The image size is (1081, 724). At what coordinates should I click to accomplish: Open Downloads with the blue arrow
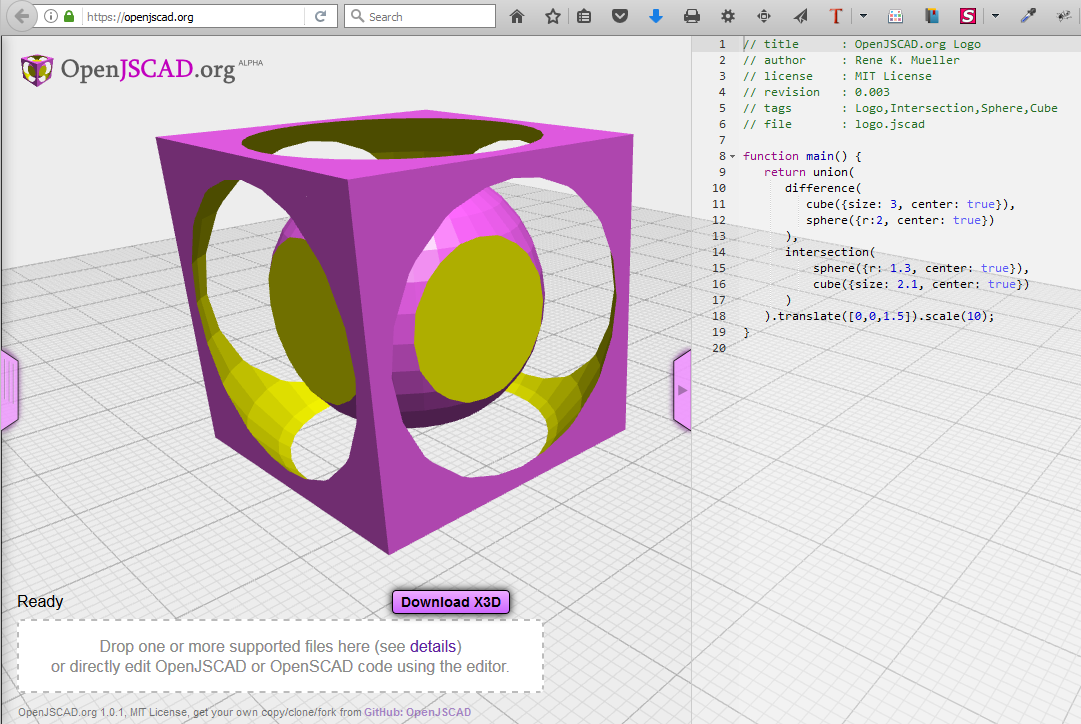(x=656, y=16)
